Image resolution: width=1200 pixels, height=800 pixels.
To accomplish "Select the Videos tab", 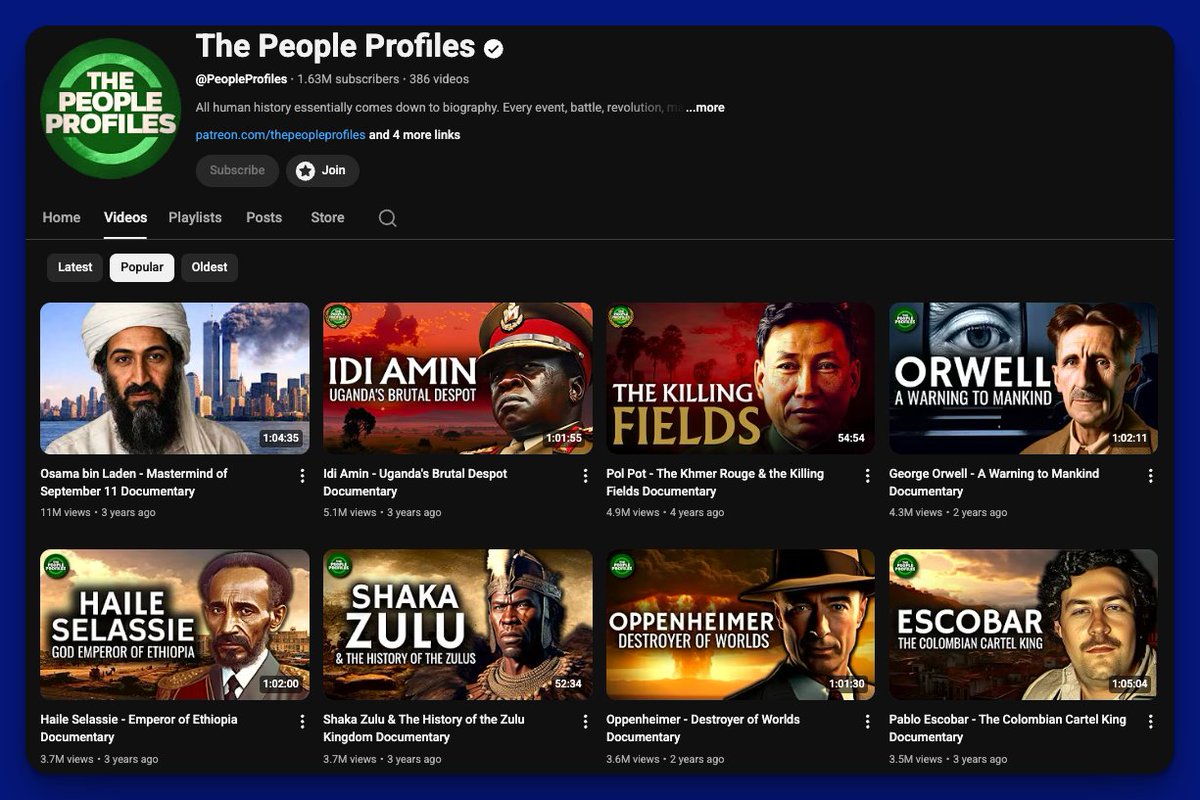I will pyautogui.click(x=125, y=217).
